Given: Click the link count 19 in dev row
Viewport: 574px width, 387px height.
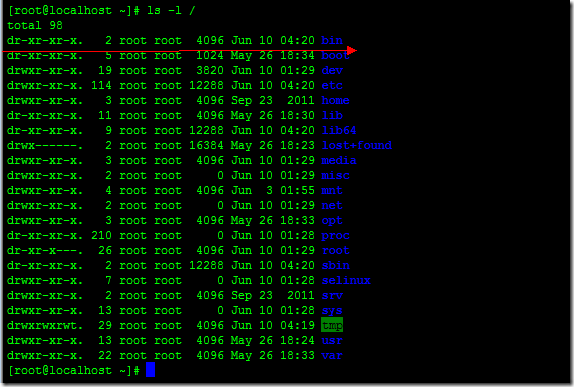Looking at the screenshot, I should [x=105, y=70].
